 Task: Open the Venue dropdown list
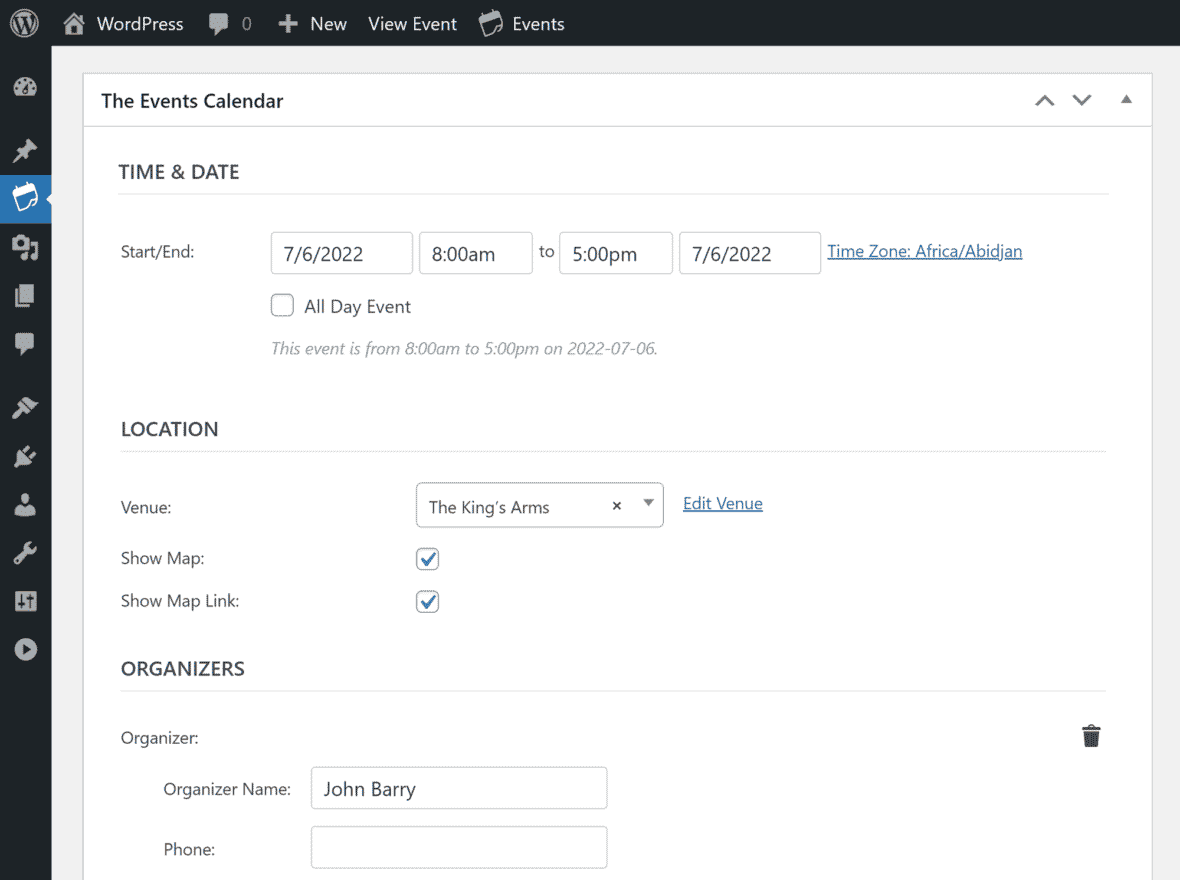(x=648, y=504)
